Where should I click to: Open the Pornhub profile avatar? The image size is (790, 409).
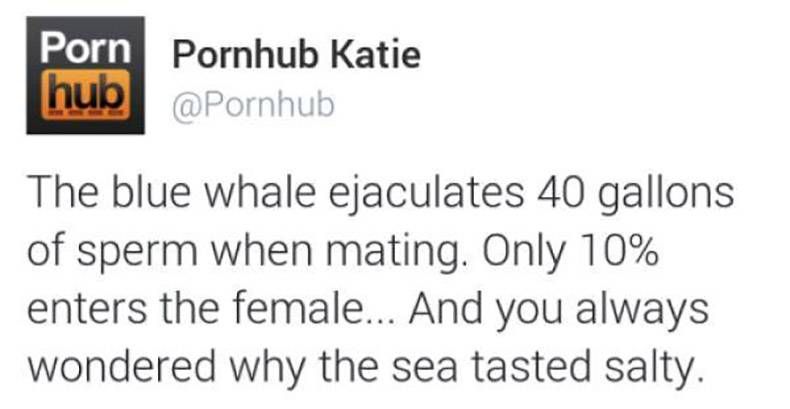tap(86, 76)
